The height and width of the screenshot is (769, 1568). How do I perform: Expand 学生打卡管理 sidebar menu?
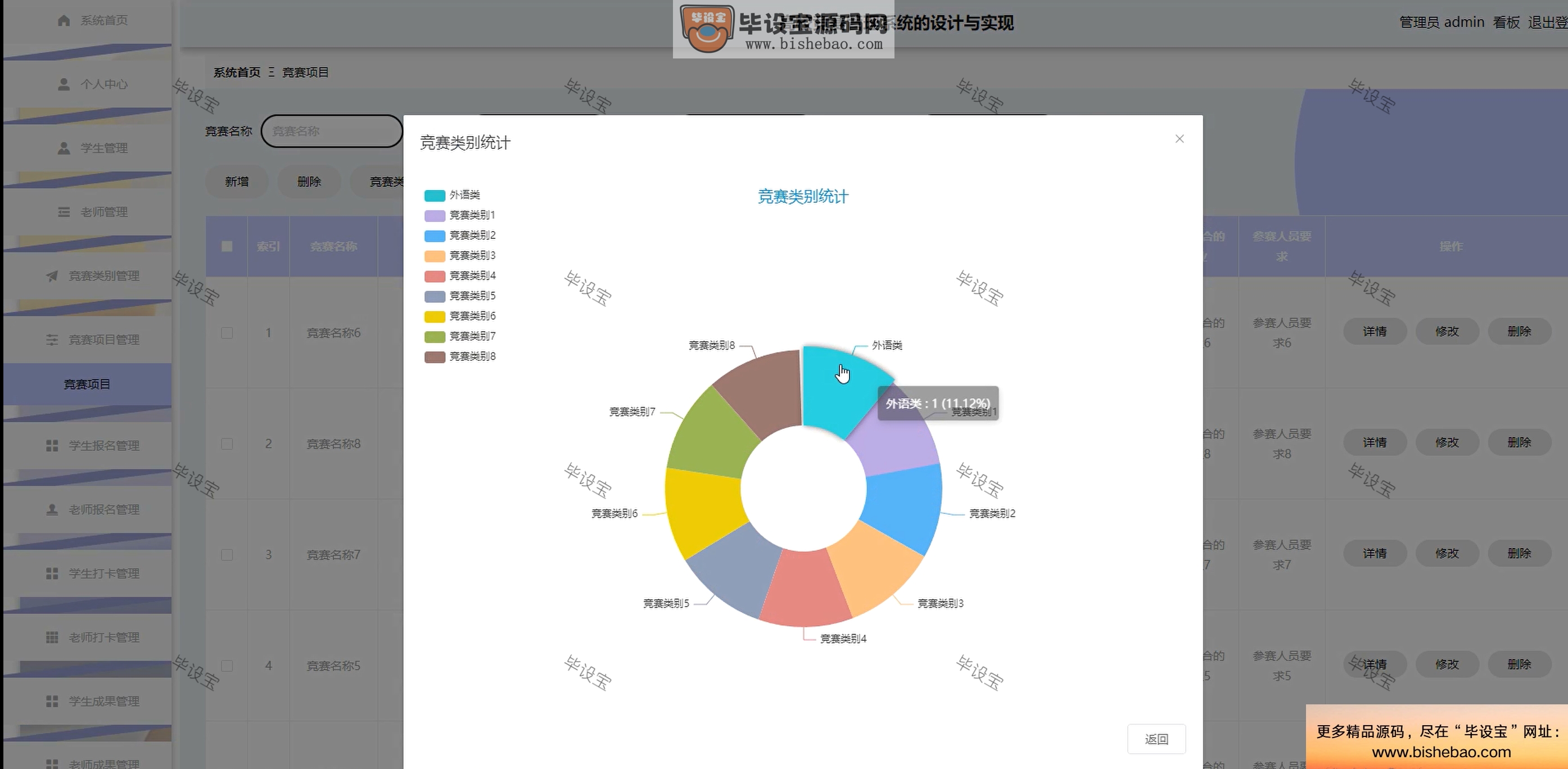click(87, 574)
